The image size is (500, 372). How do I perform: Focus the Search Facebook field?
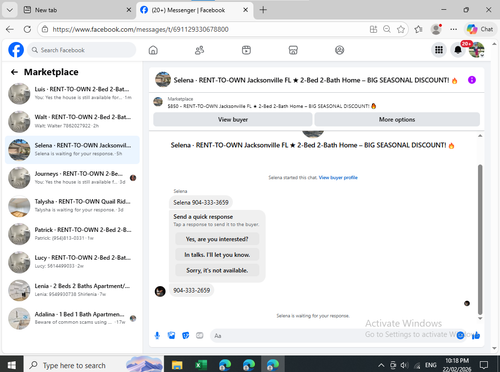[x=82, y=50]
